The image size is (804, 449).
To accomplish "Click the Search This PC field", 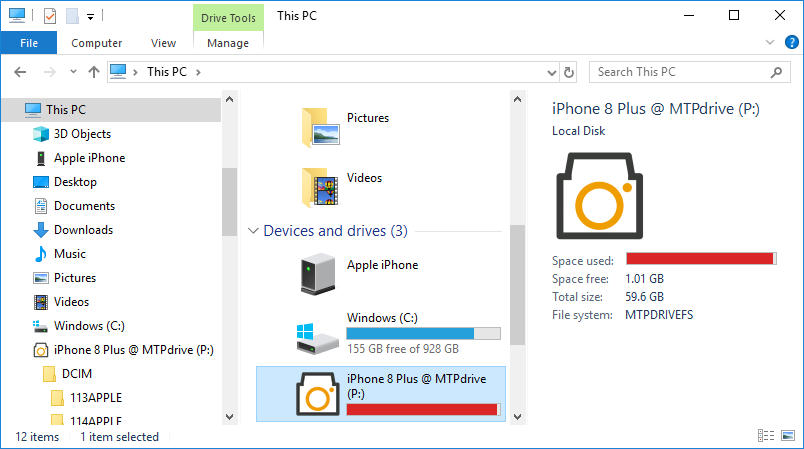I will point(680,72).
